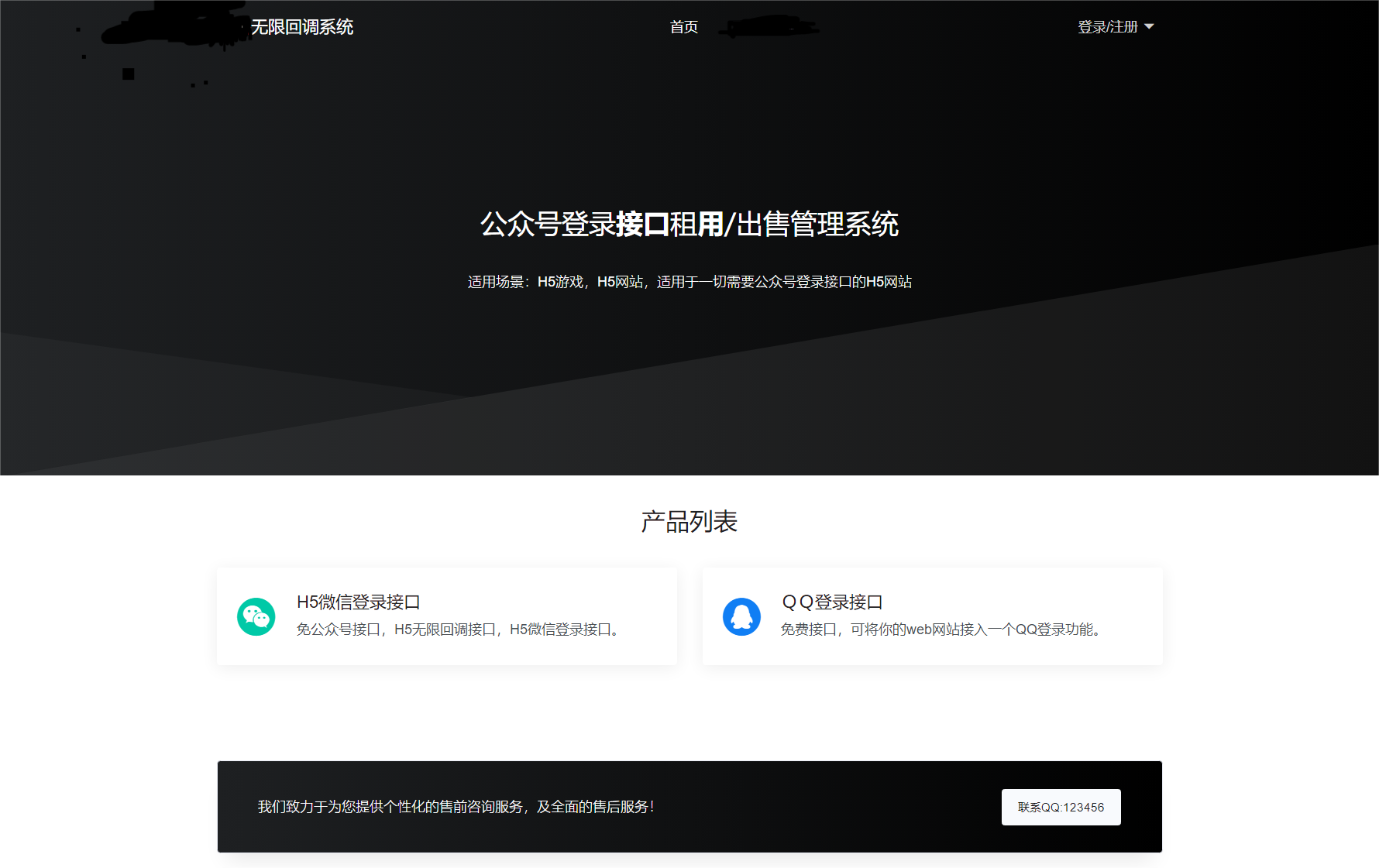Click the 联系QQ:123456 button
This screenshot has width=1379, height=868.
click(x=1061, y=807)
